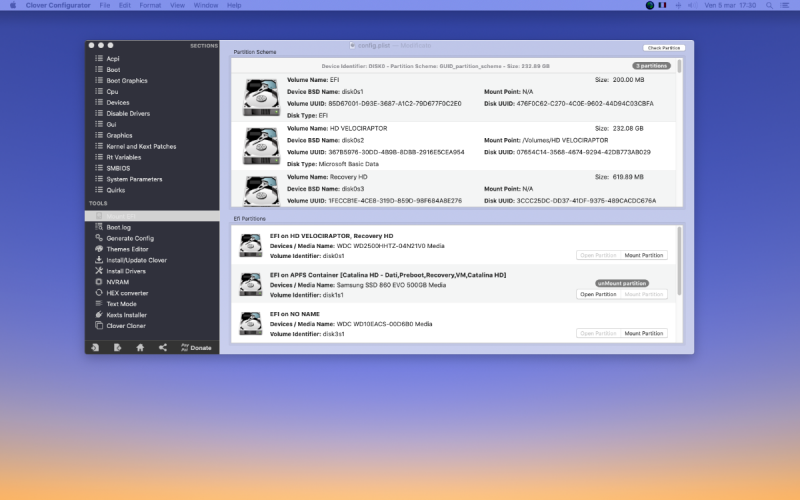This screenshot has height=500, width=800.
Task: Click the Mount EFI tool icon
Action: pos(99,216)
